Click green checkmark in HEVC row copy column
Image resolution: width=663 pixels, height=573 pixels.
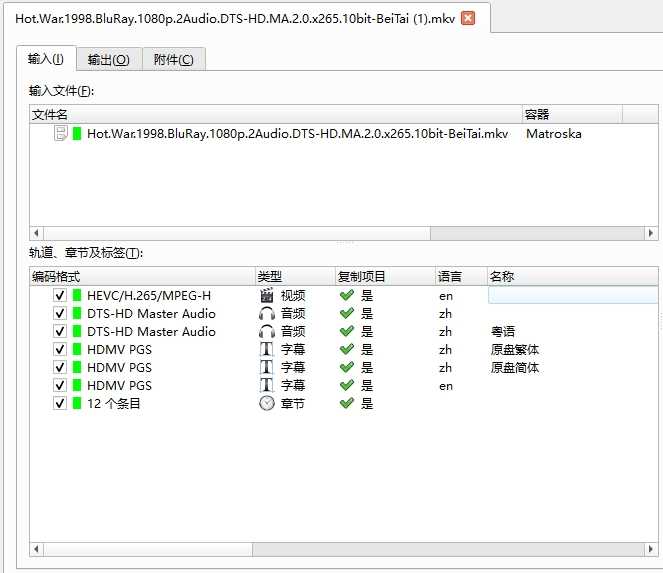347,296
